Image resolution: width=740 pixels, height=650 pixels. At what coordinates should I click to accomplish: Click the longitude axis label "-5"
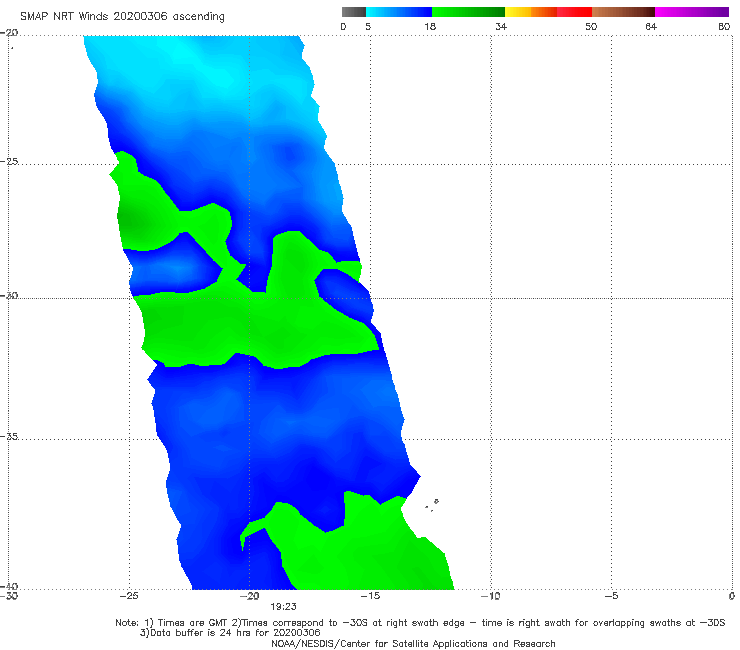612,596
